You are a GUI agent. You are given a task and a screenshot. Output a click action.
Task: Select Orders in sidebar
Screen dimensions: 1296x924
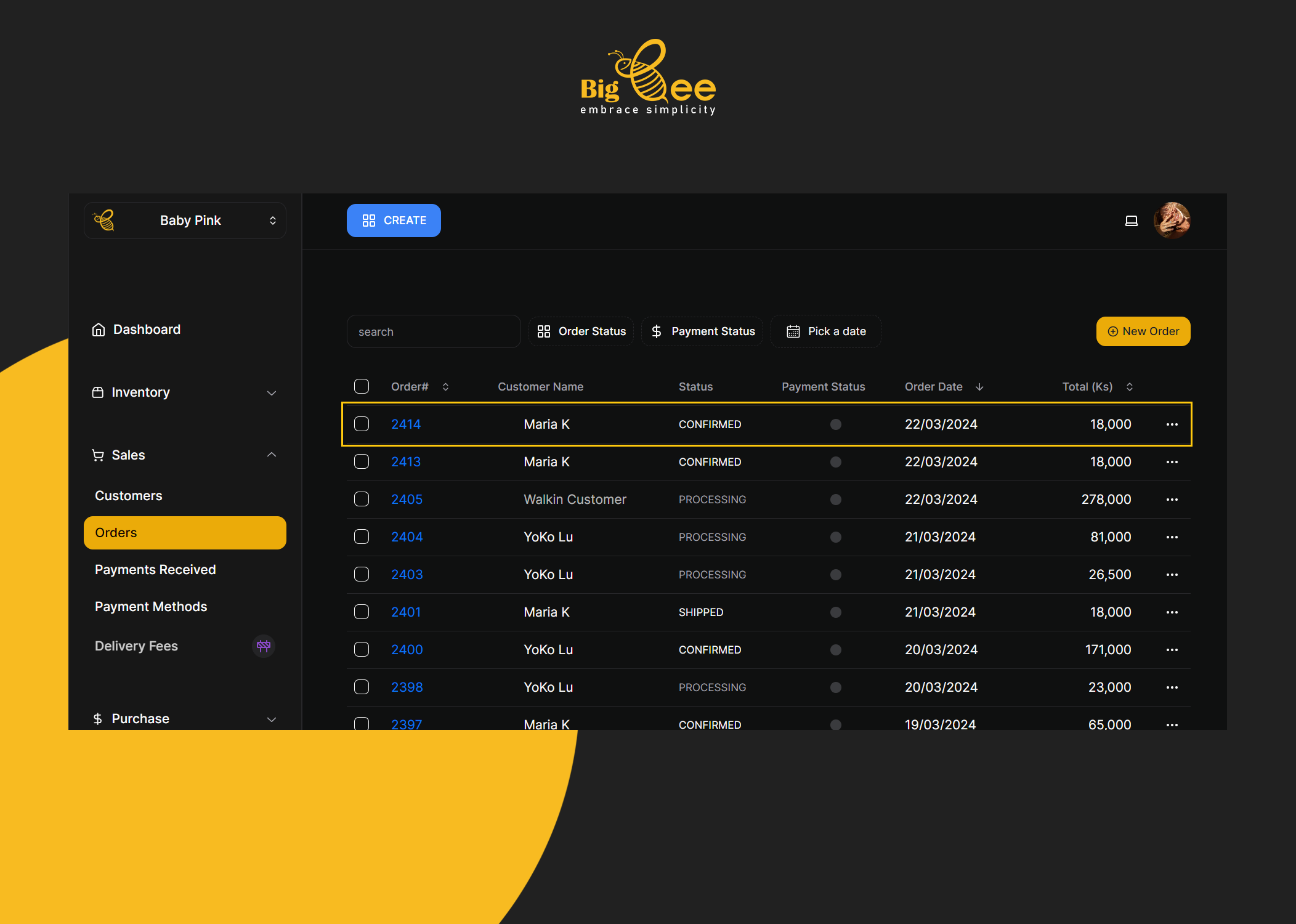(x=185, y=533)
